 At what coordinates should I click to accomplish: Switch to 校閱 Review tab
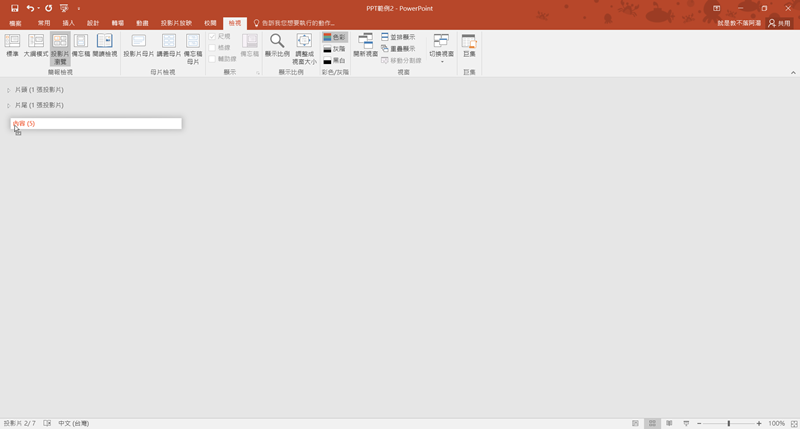point(210,23)
